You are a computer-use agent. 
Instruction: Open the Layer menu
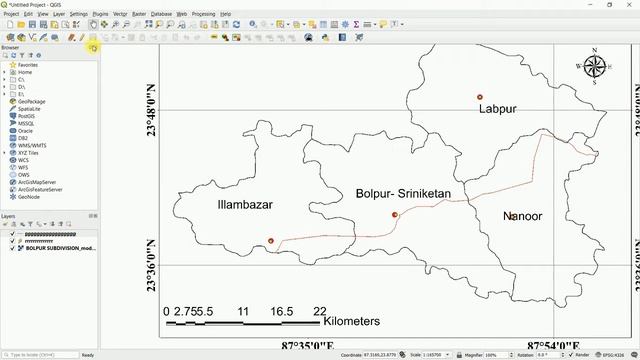point(59,14)
